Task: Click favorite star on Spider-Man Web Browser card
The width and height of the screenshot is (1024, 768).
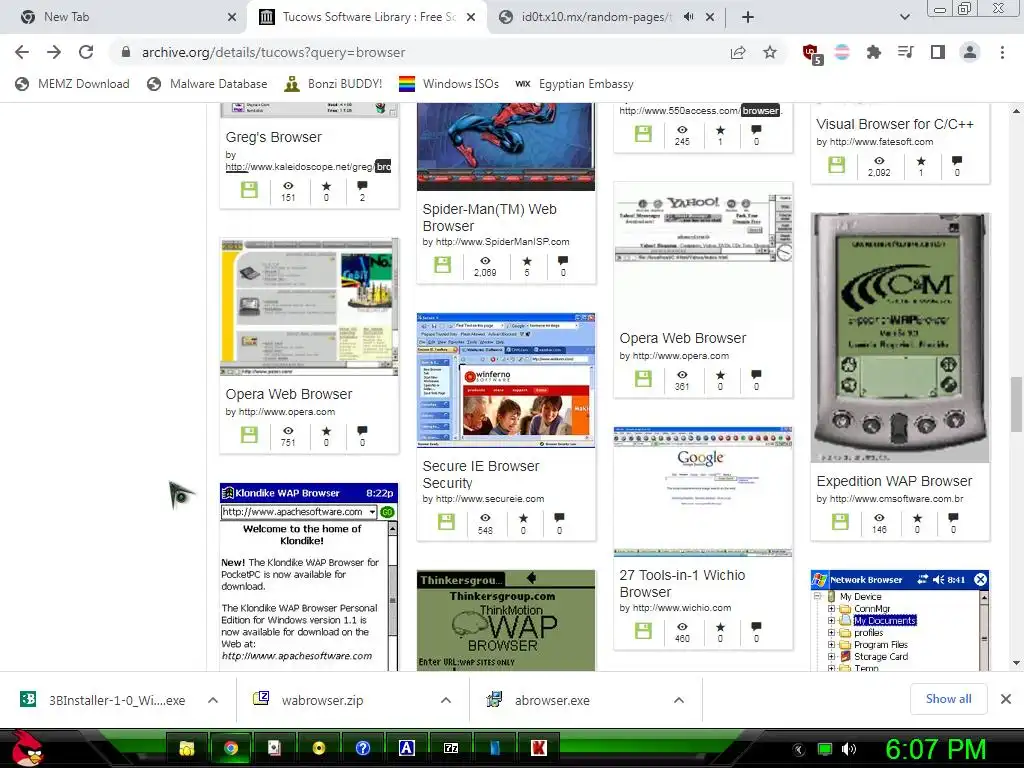Action: 526,261
